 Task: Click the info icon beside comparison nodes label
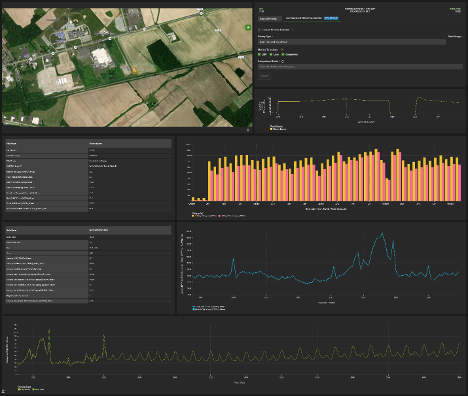coord(282,61)
